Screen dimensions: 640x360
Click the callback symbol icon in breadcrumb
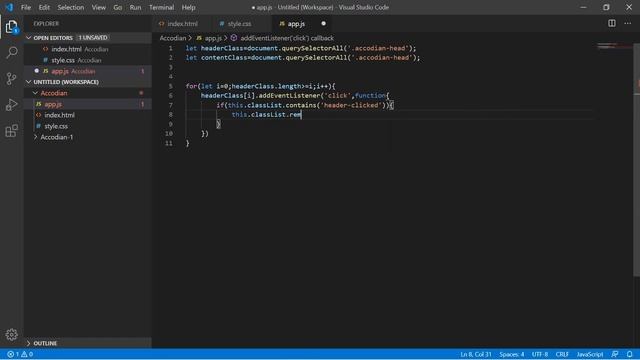pos(234,38)
